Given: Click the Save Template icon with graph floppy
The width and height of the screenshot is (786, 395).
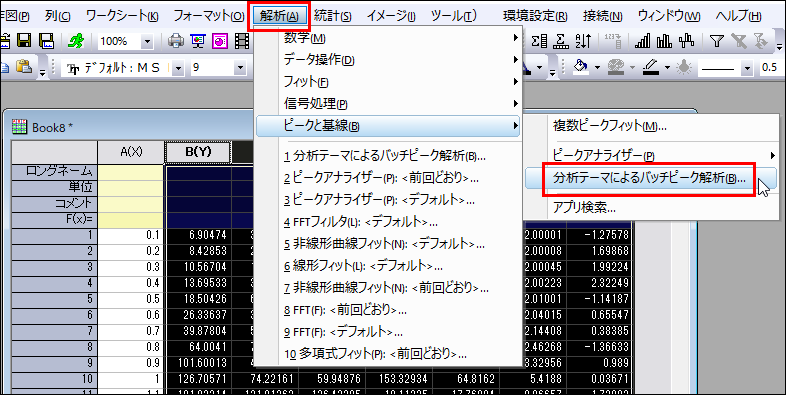Looking at the screenshot, I should point(47,41).
